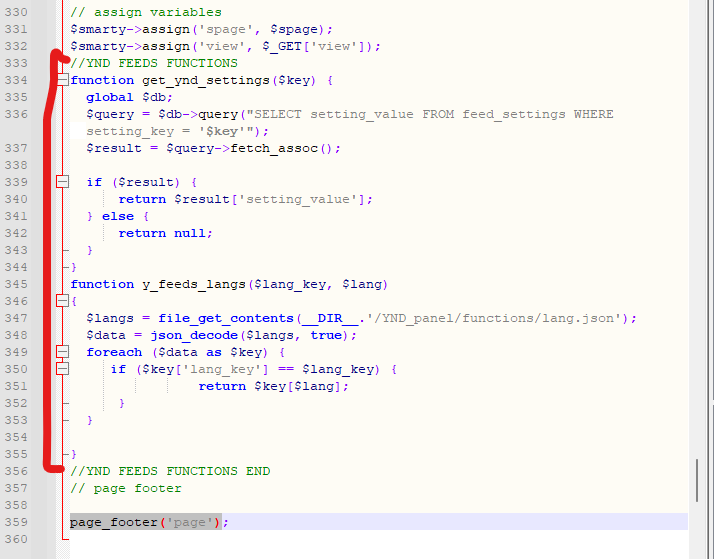Click the '// assign variables' comment
Viewport: 714px width, 559px height.
pyautogui.click(x=146, y=12)
